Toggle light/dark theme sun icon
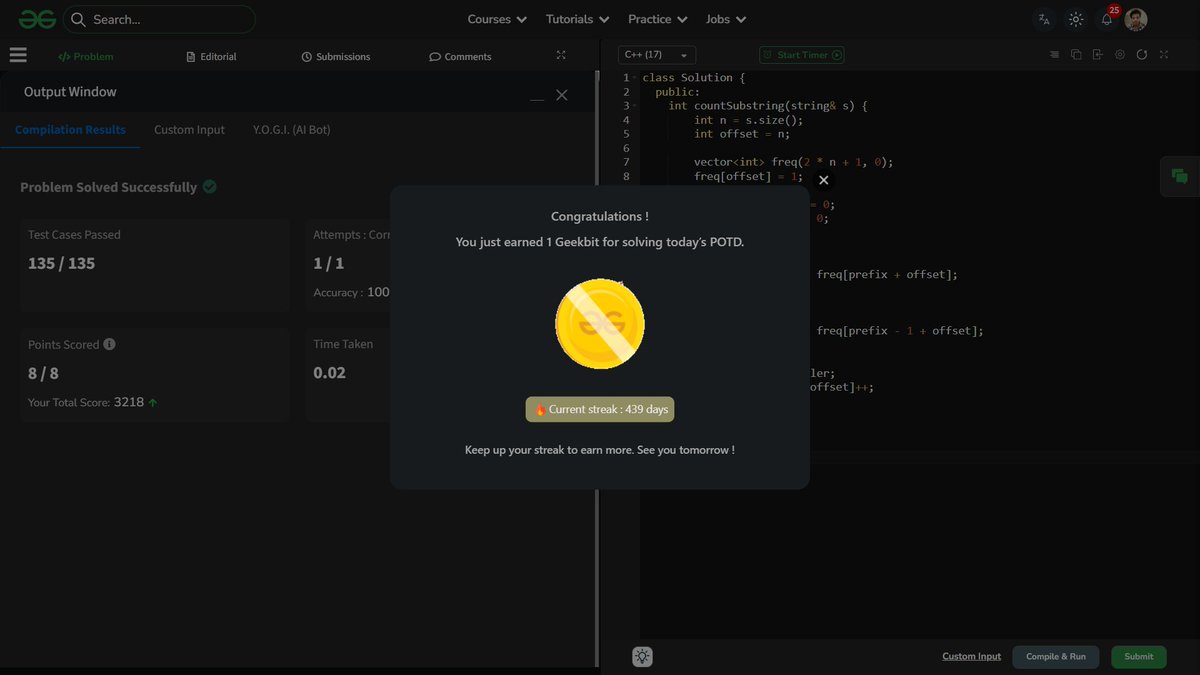Viewport: 1200px width, 675px height. [1076, 19]
